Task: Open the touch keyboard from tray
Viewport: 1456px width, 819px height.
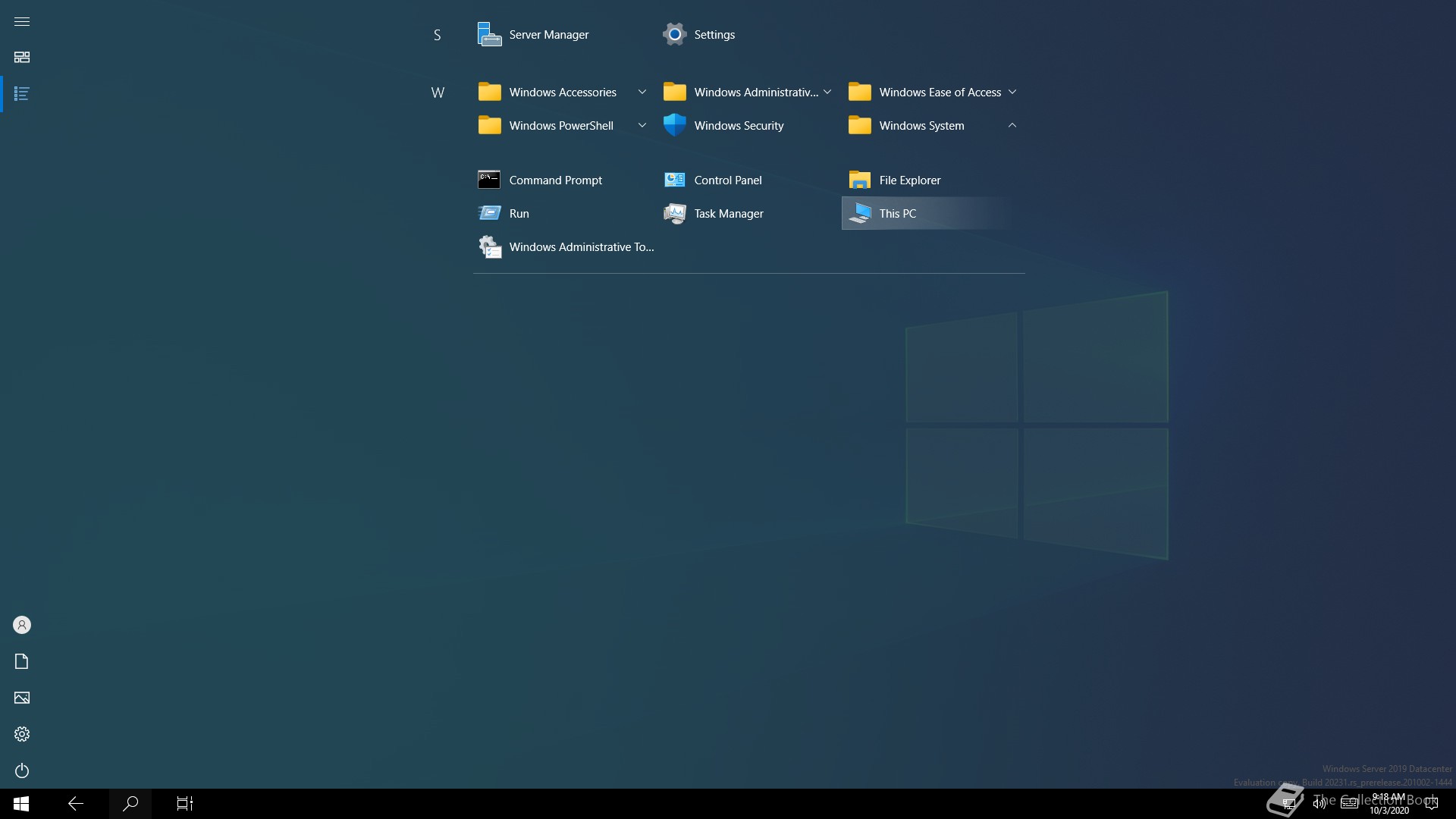Action: click(1350, 804)
